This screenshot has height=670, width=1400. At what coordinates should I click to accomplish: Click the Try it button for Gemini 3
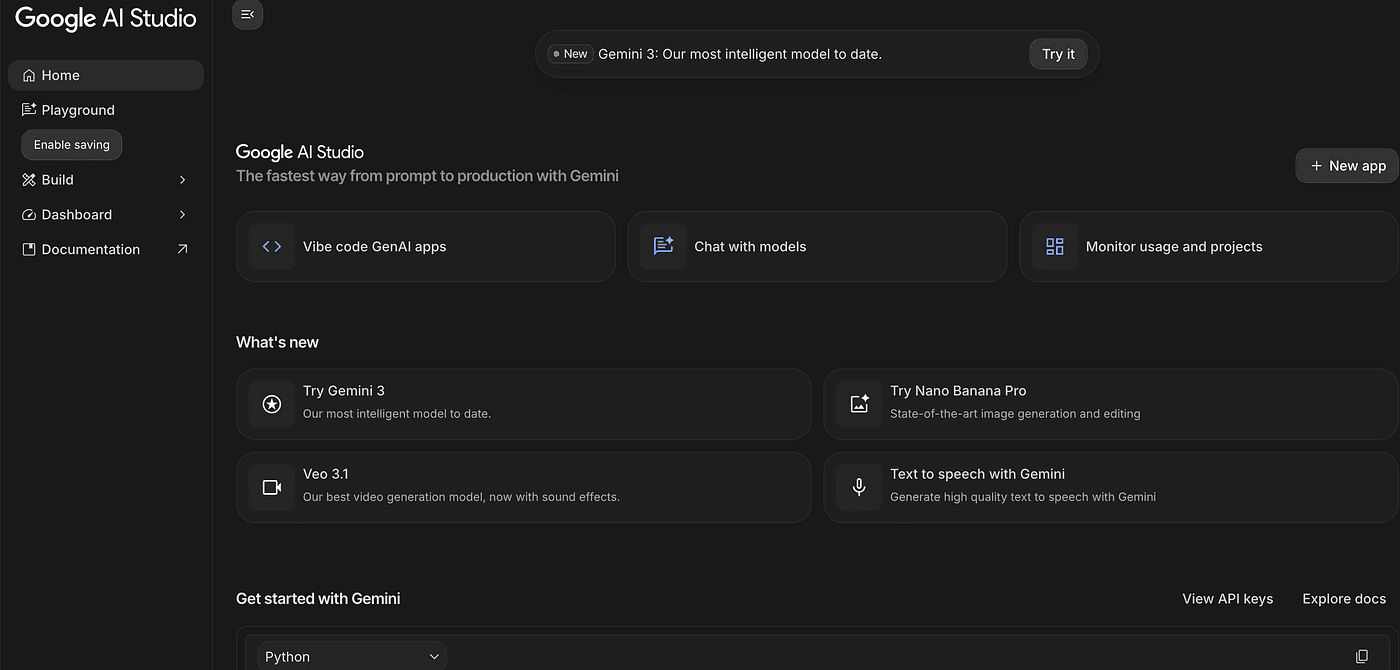(x=1058, y=54)
